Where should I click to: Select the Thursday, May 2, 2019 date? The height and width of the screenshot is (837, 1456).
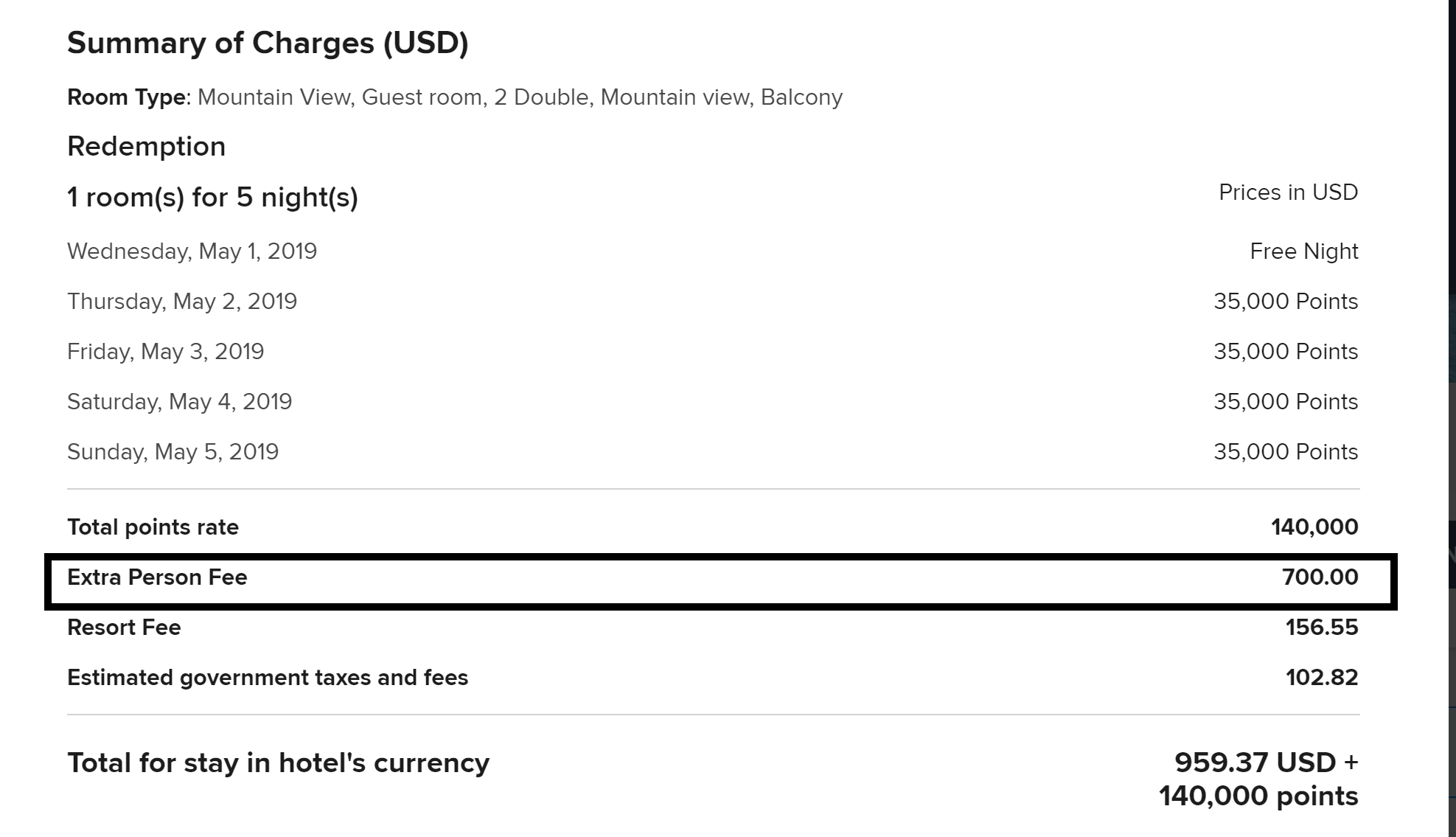coord(182,302)
